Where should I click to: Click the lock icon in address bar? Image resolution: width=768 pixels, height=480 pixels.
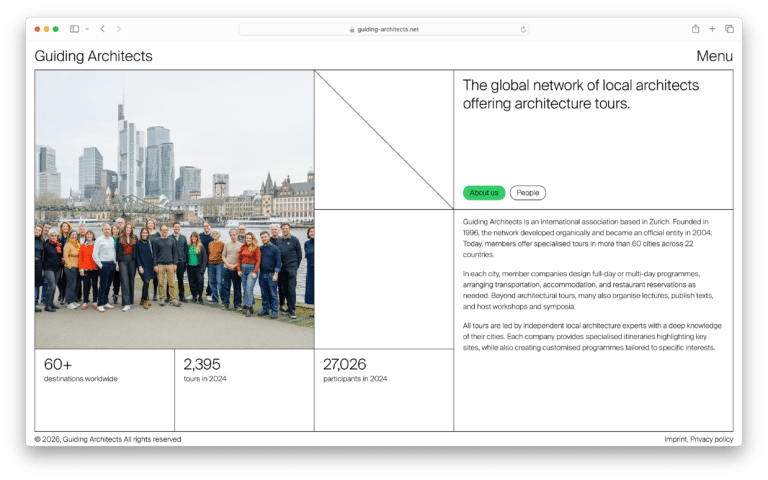click(x=352, y=29)
